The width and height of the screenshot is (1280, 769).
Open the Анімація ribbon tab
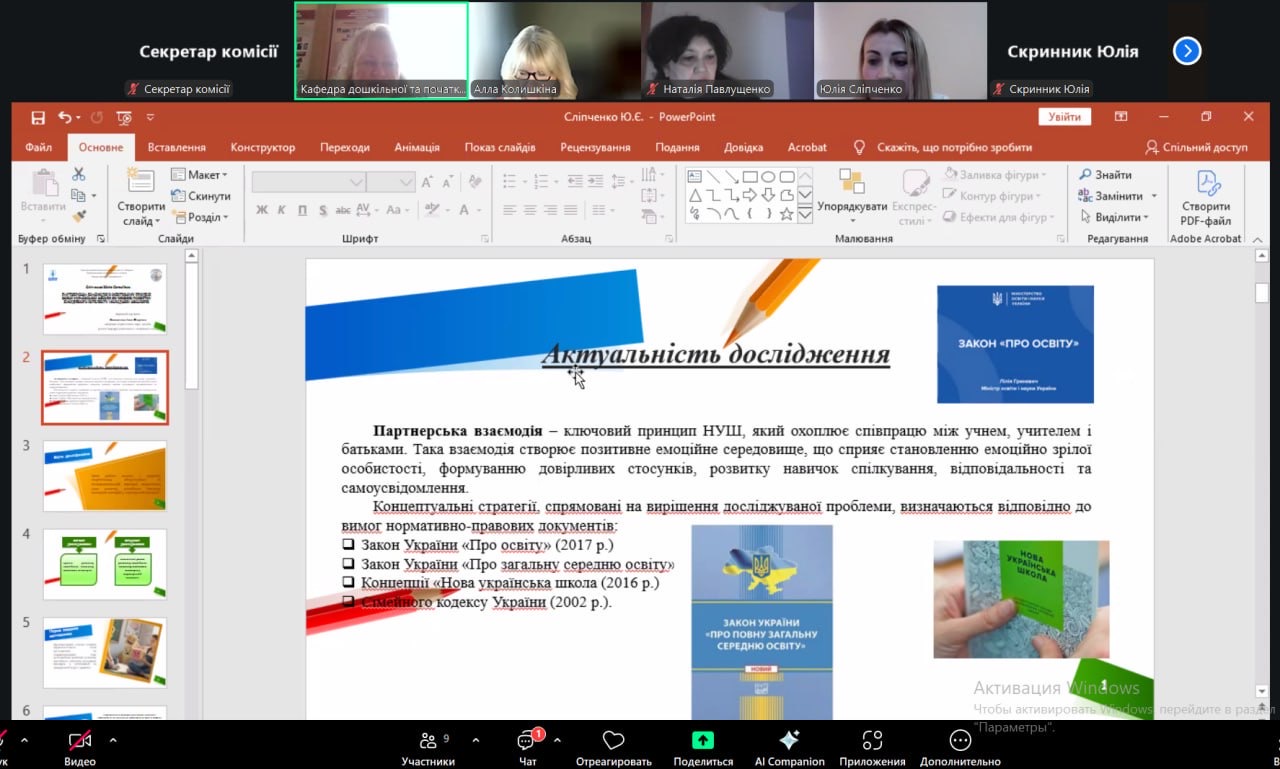click(x=416, y=147)
